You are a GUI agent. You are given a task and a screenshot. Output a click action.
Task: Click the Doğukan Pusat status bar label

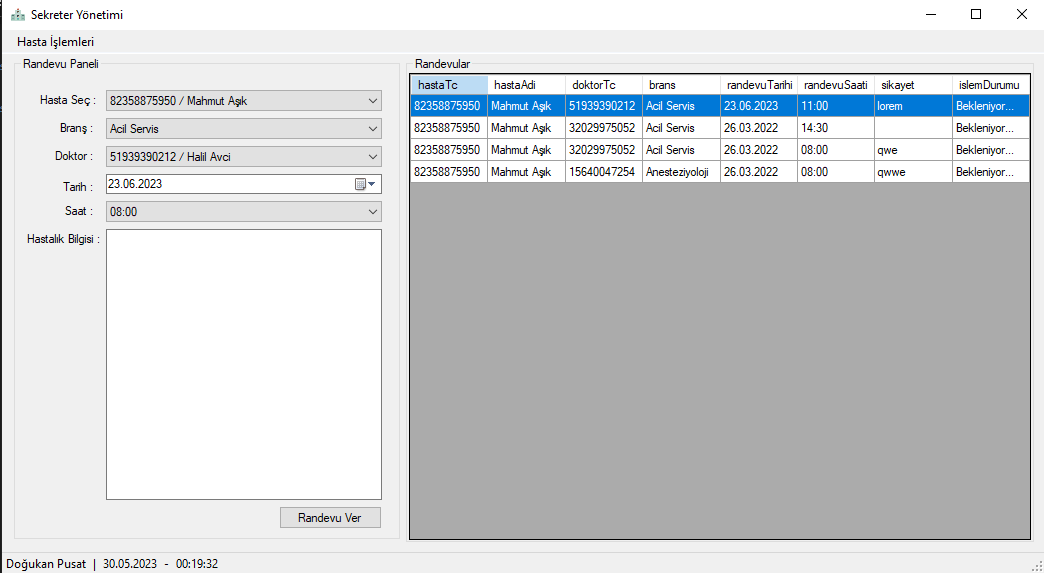pos(46,564)
